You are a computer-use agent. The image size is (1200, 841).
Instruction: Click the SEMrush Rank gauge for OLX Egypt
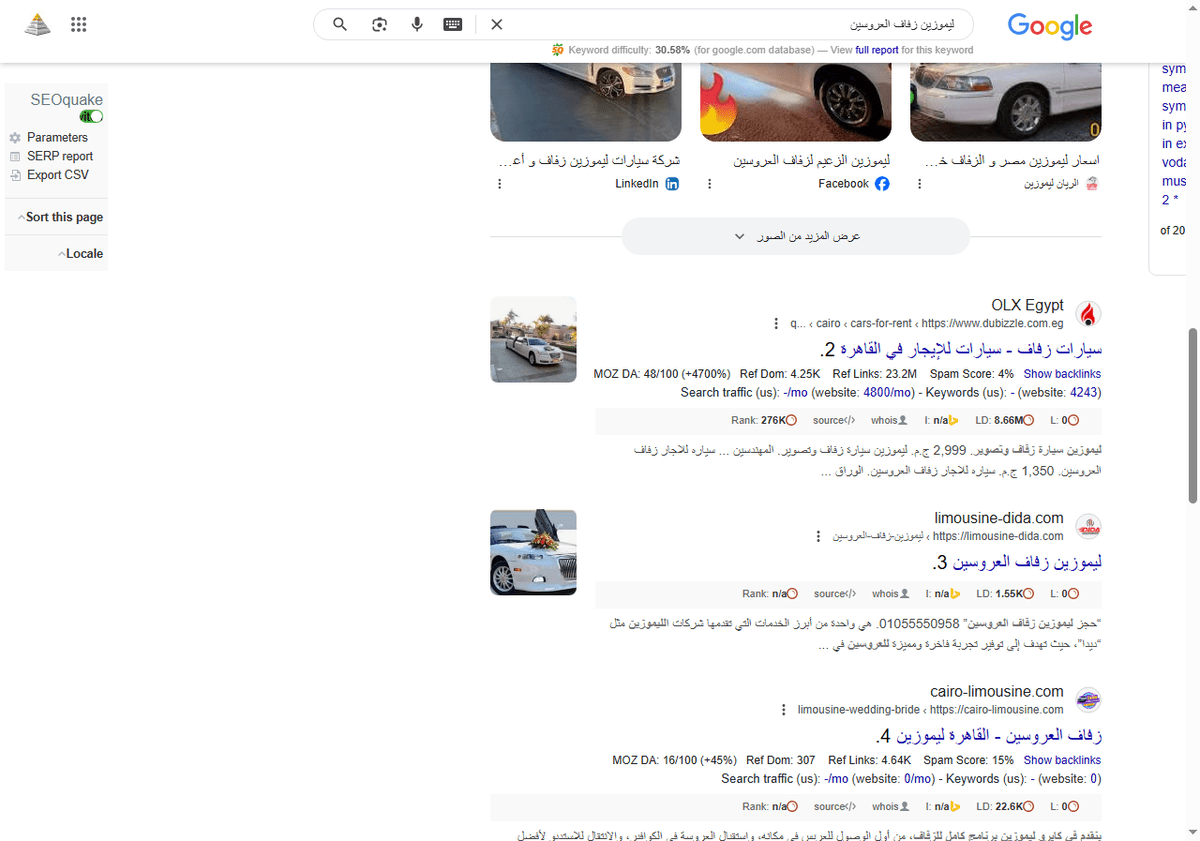[x=791, y=420]
